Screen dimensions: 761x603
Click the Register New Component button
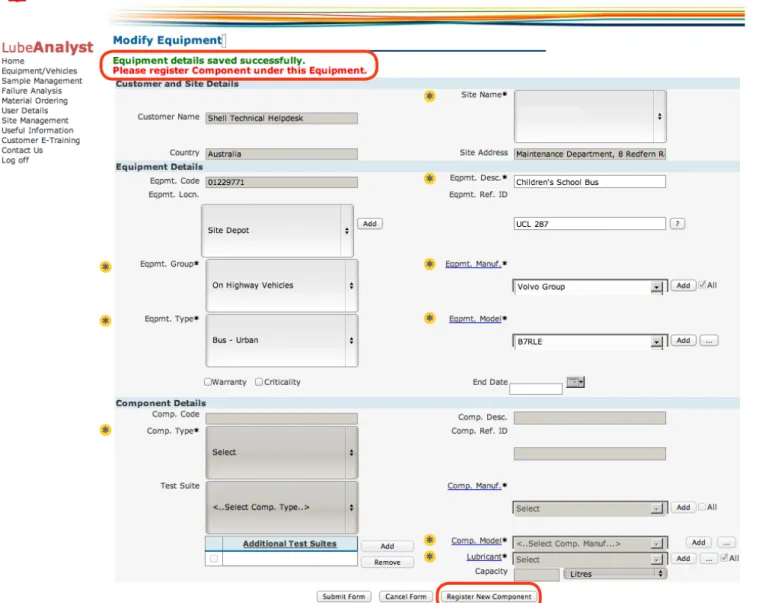coord(489,596)
